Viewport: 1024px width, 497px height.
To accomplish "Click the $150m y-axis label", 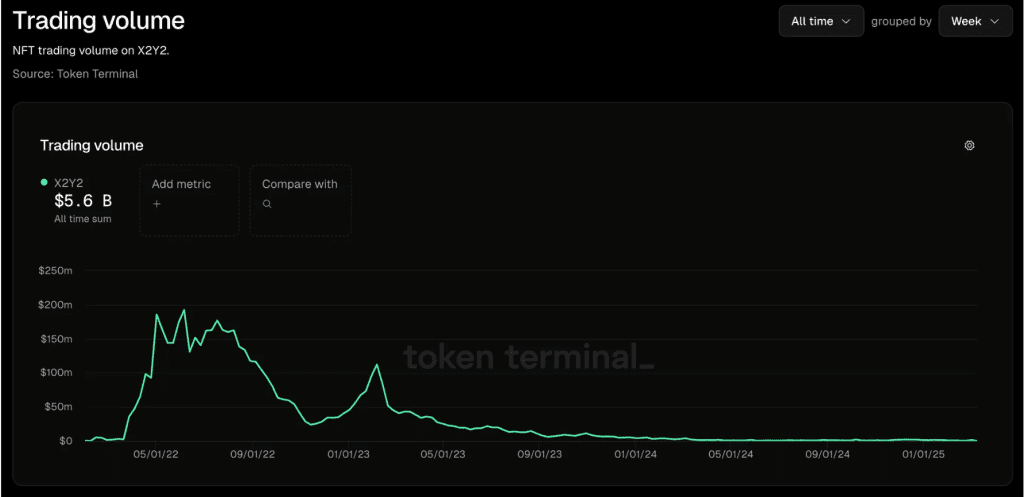I will point(56,339).
